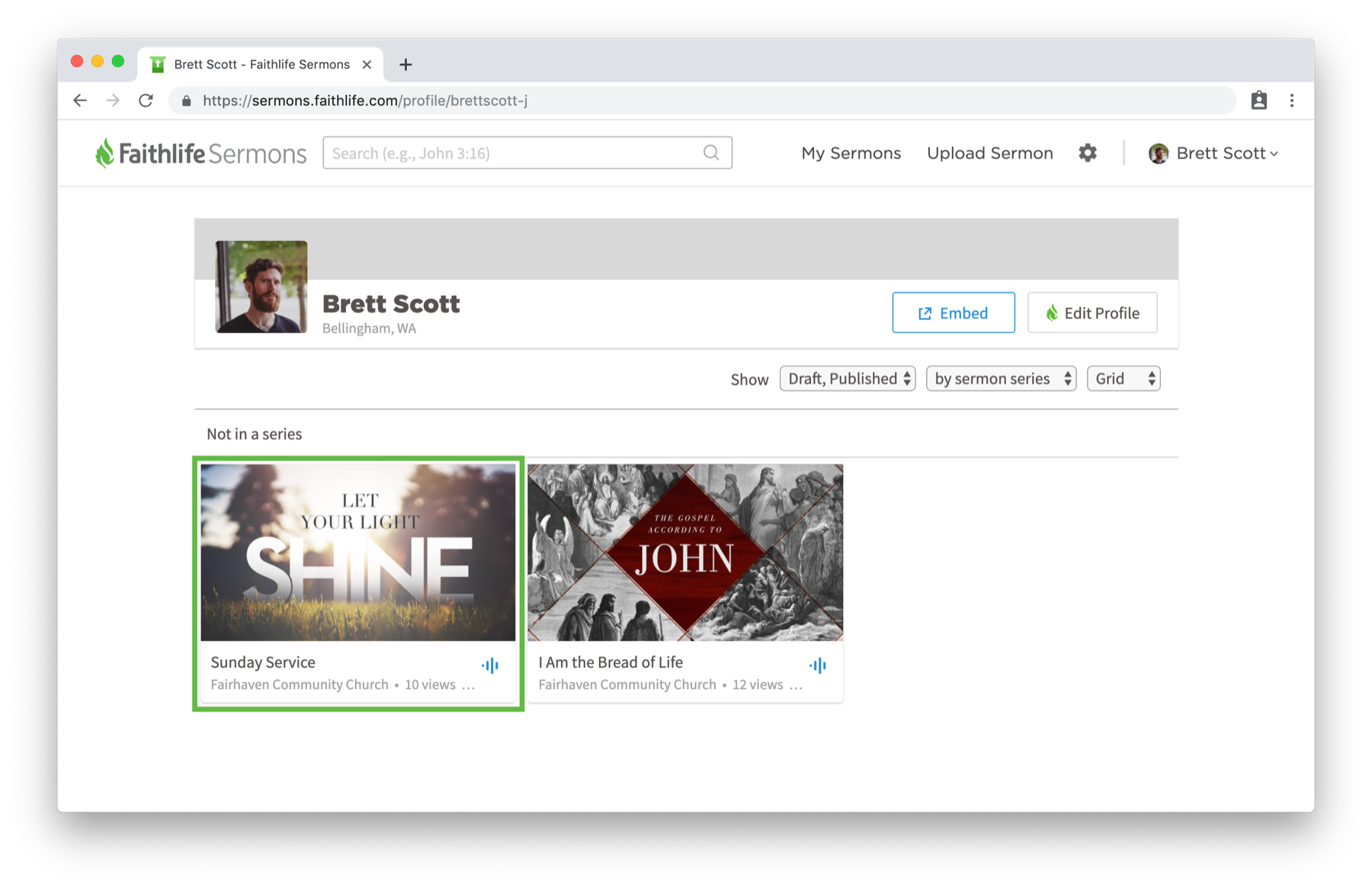Expand Brett Scott account menu
Screen dimensions: 1372x888
coord(1213,153)
